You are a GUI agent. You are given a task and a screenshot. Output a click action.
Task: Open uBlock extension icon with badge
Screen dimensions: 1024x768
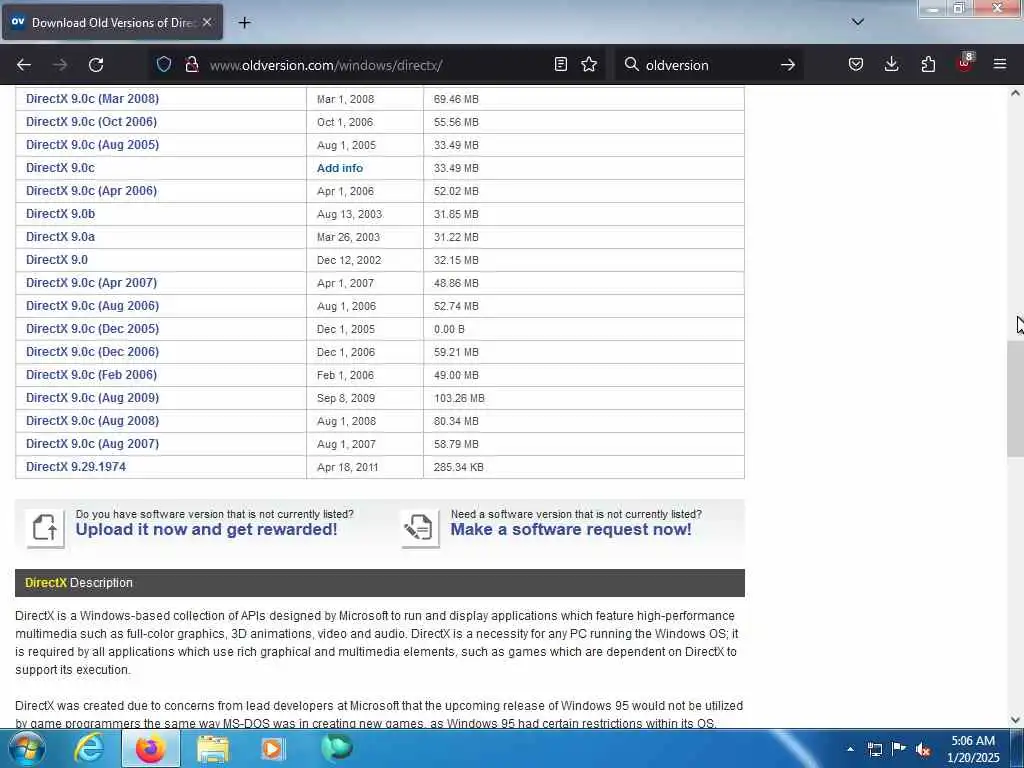[965, 63]
